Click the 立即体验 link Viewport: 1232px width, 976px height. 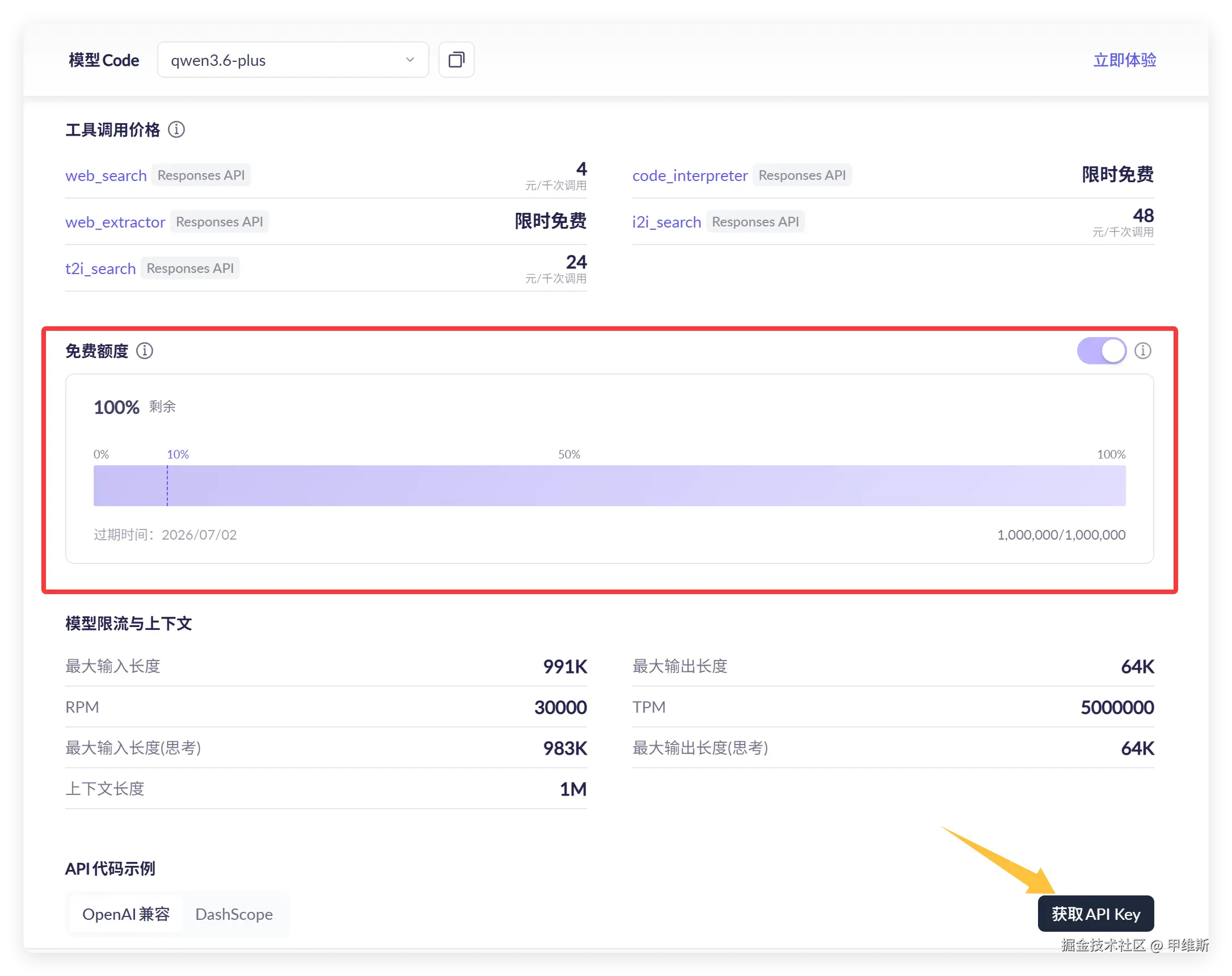coord(1124,60)
